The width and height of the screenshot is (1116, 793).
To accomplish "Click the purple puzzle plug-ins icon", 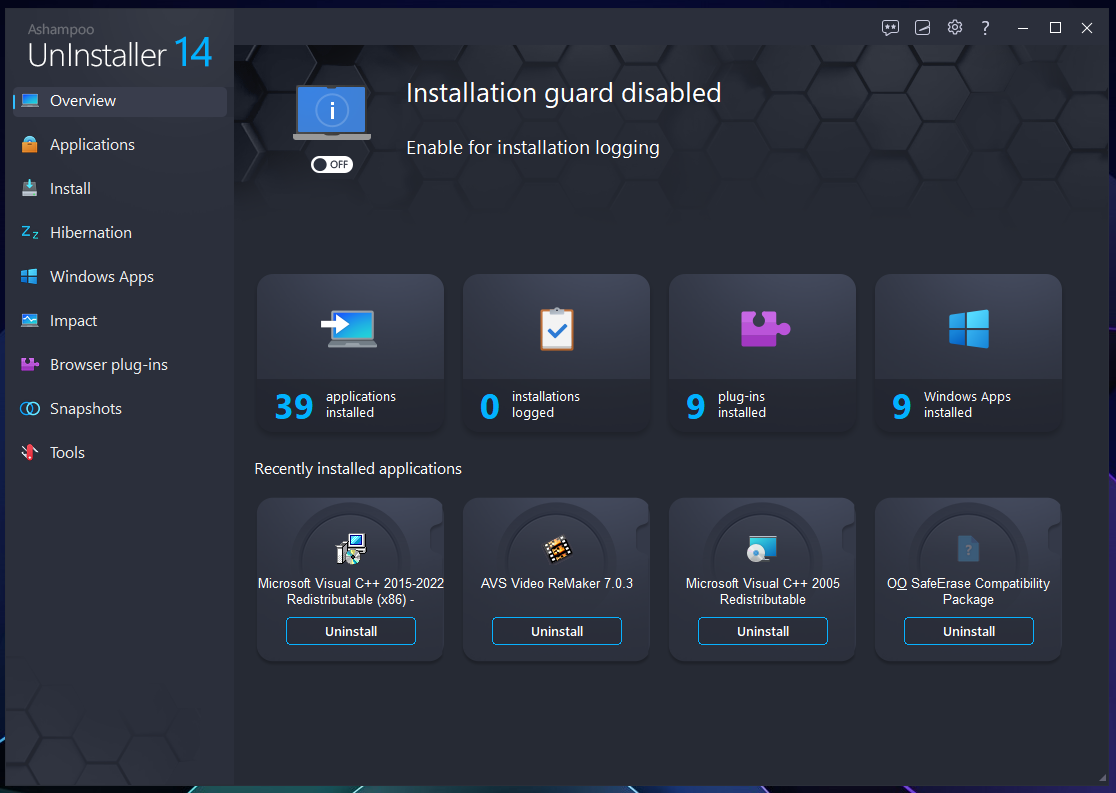I will point(764,328).
